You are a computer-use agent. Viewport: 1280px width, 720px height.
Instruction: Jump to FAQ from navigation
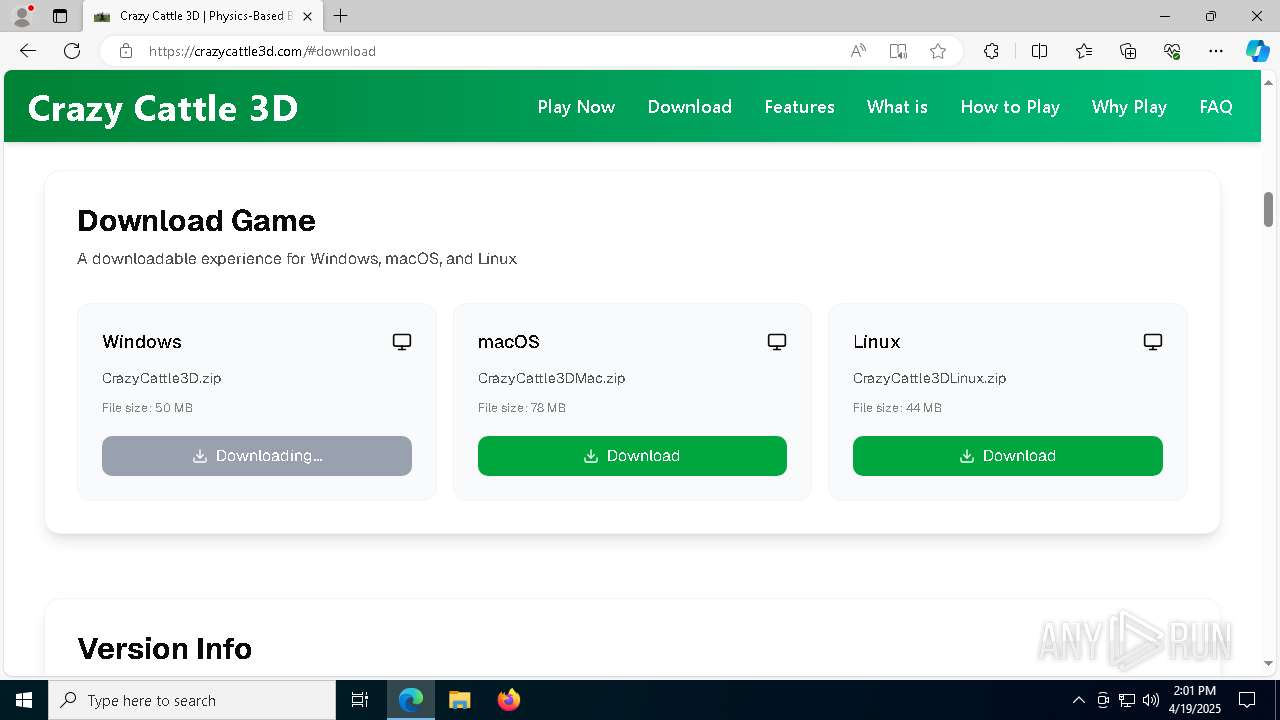pyautogui.click(x=1216, y=107)
